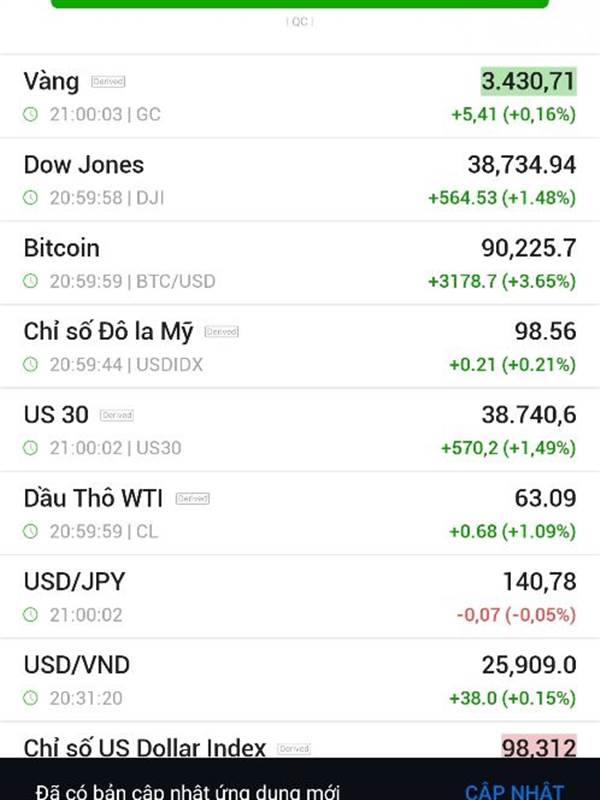The width and height of the screenshot is (600, 800).
Task: Click the clock icon under Bitcoin
Action: (x=31, y=281)
